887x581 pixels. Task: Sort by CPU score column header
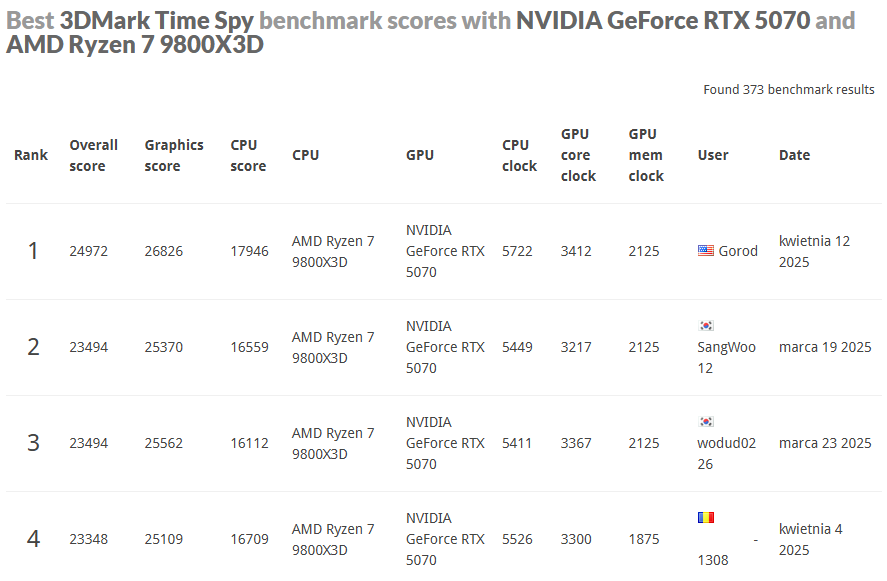click(248, 155)
